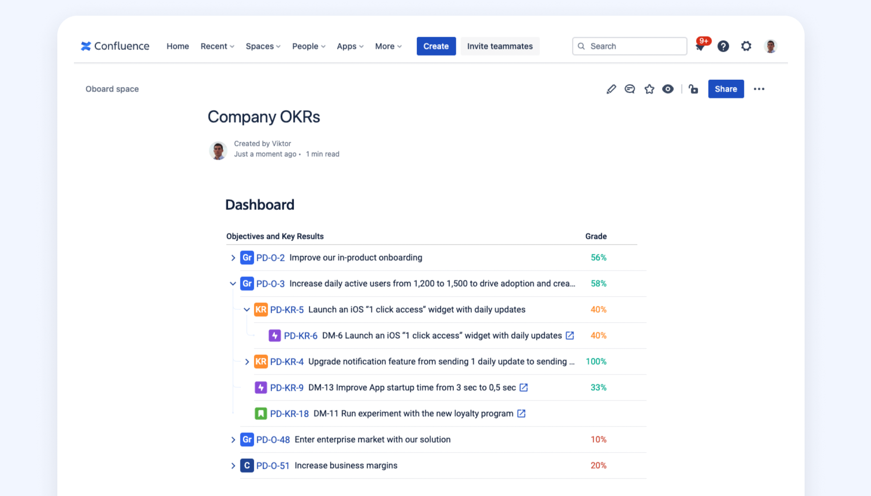The width and height of the screenshot is (871, 496).
Task: Open the PD-KR-4 link
Action: pos(287,362)
